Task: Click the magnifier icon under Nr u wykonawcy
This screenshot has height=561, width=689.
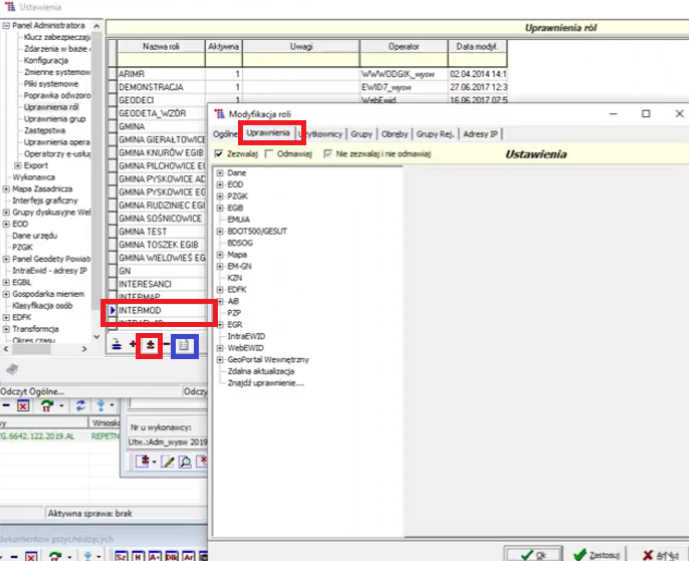Action: coord(184,461)
